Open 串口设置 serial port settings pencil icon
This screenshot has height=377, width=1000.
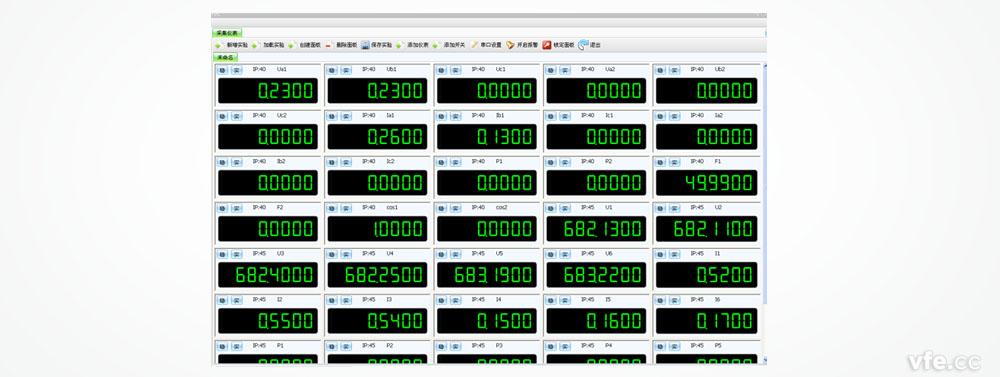click(x=474, y=45)
